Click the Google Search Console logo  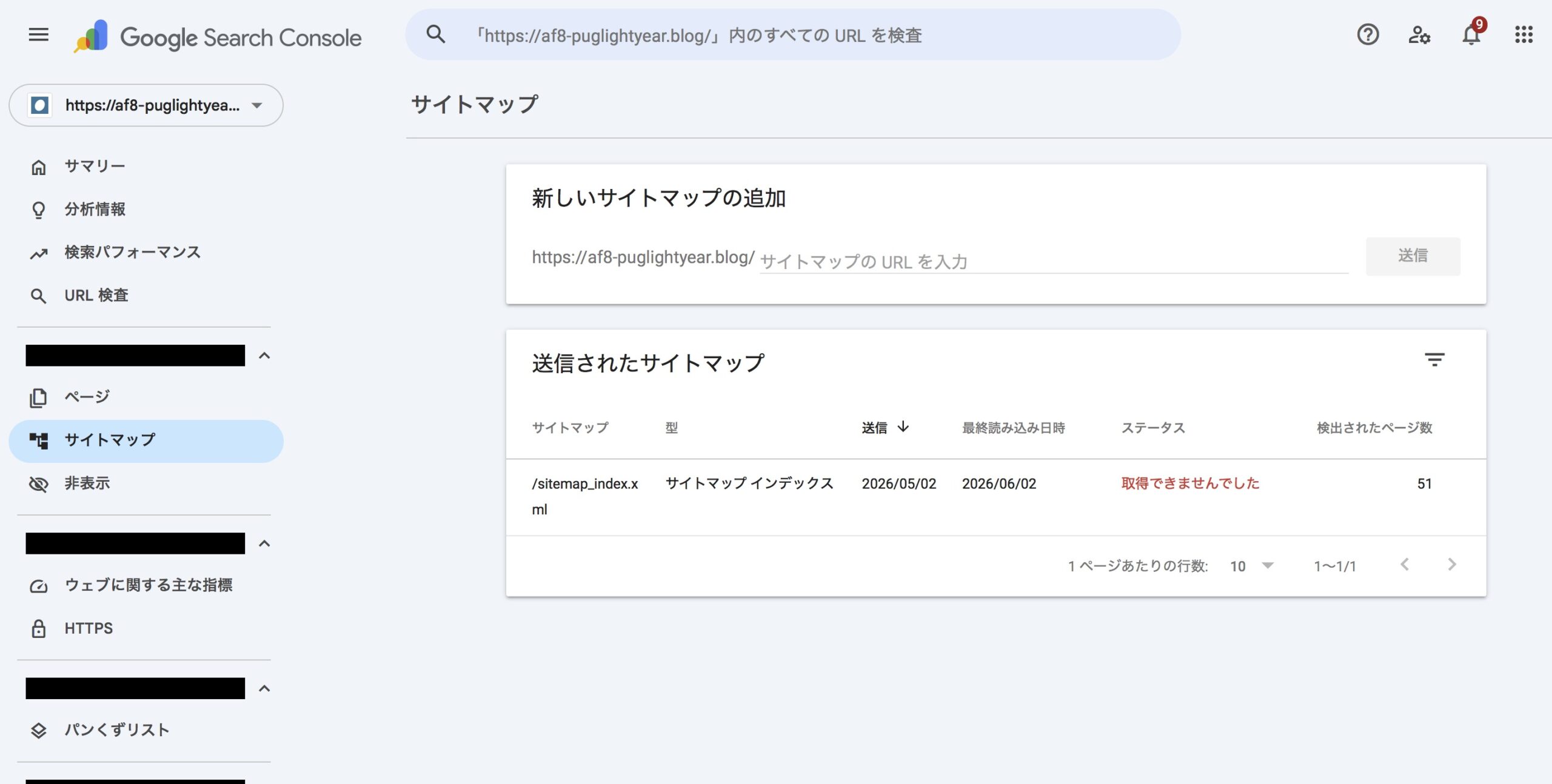217,37
